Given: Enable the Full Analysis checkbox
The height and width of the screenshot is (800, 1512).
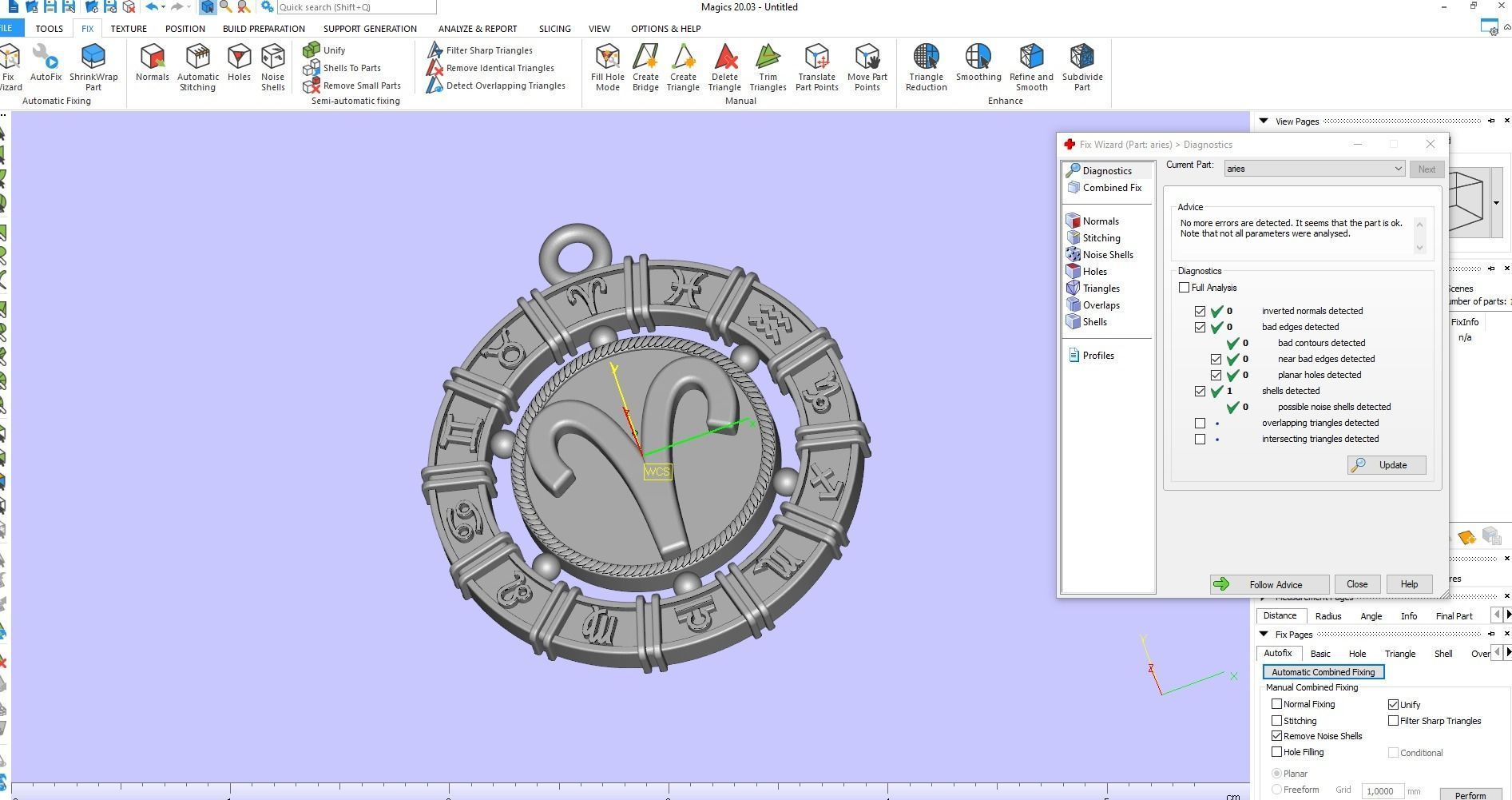Looking at the screenshot, I should click(1184, 288).
